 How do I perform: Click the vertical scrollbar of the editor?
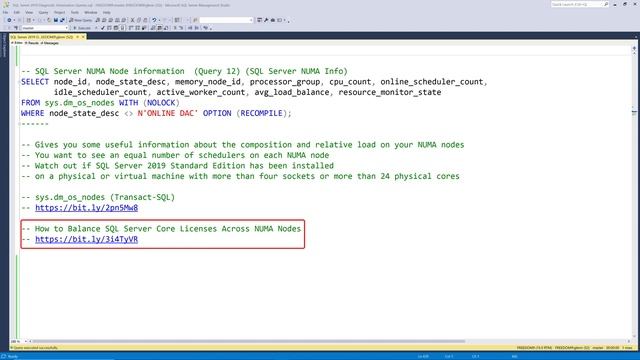pyautogui.click(x=634, y=192)
